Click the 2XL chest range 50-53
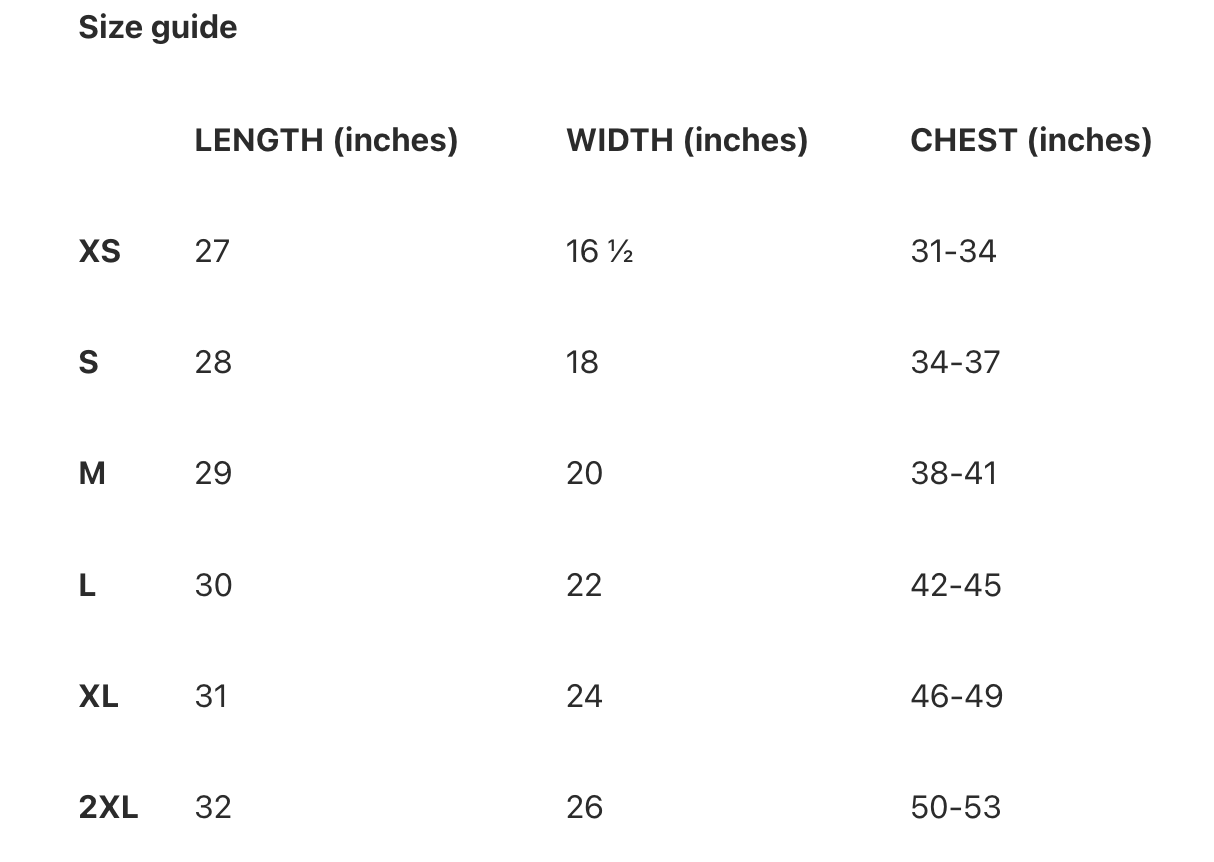 tap(956, 807)
